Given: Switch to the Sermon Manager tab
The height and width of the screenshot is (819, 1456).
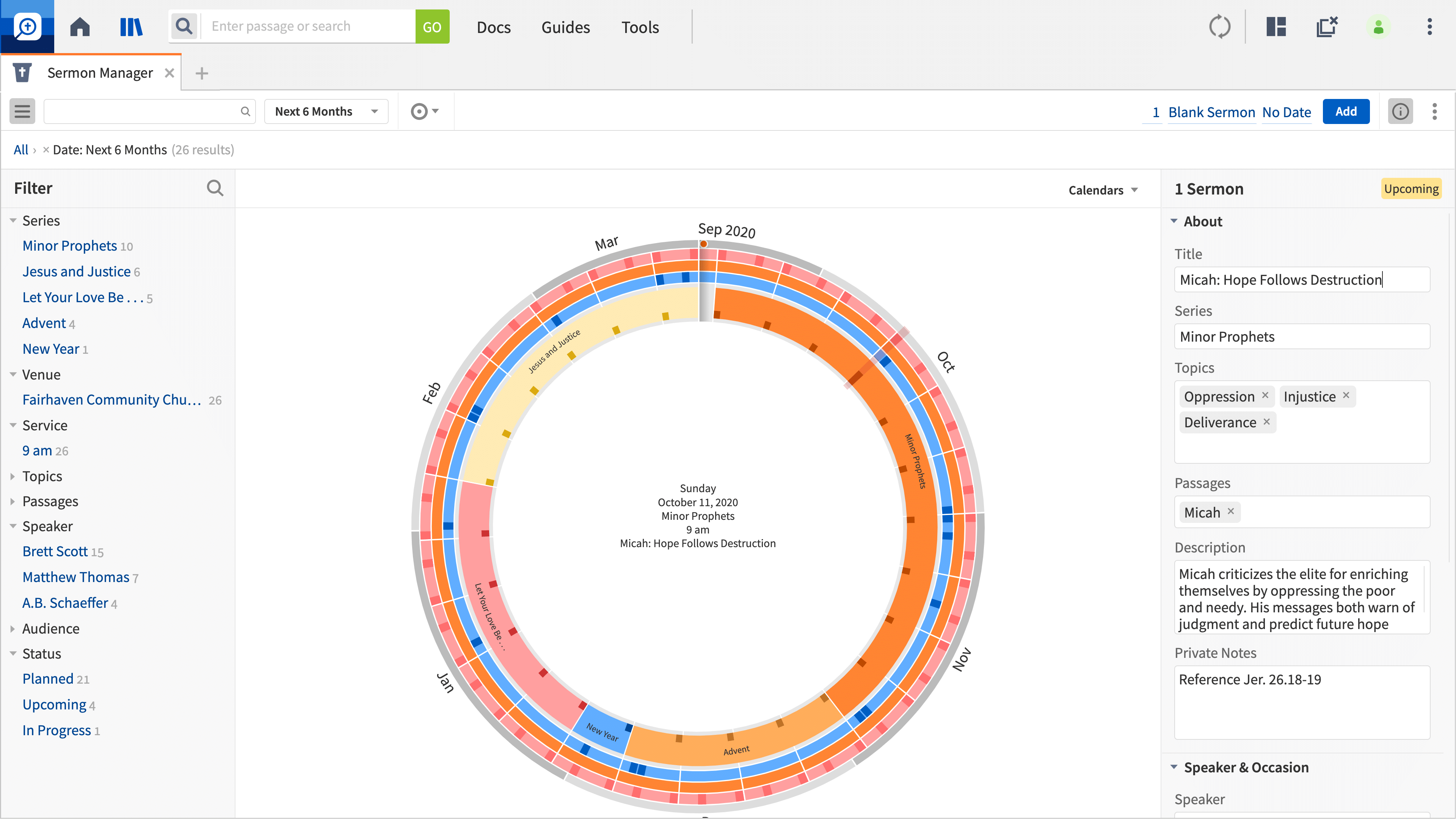Looking at the screenshot, I should tap(99, 73).
